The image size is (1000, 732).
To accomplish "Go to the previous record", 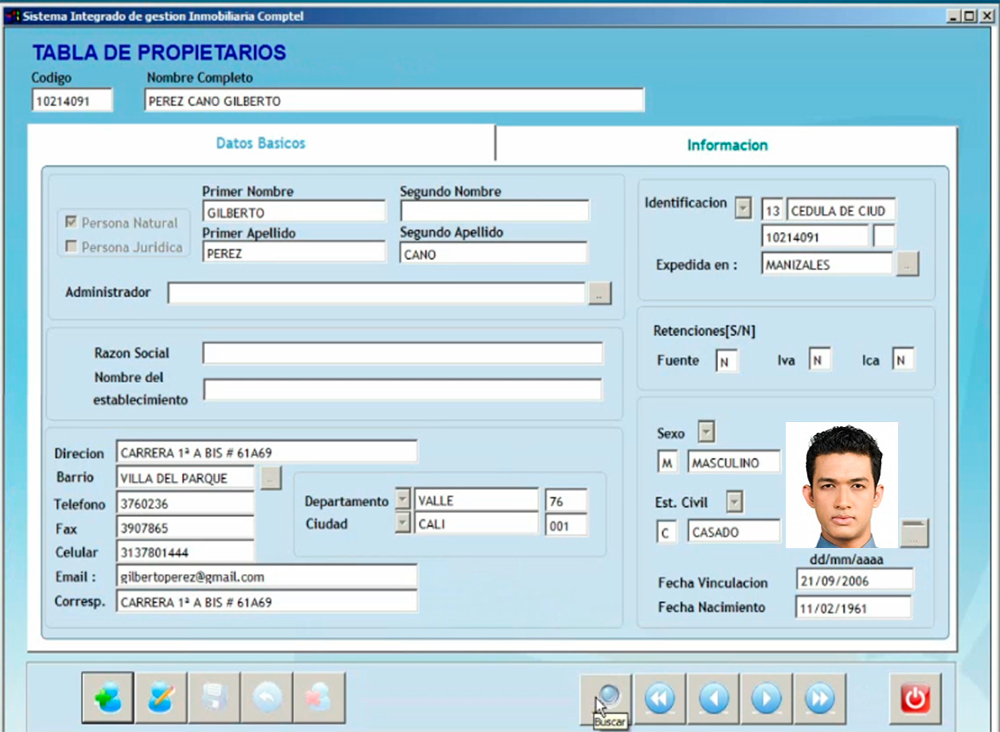I will (713, 698).
